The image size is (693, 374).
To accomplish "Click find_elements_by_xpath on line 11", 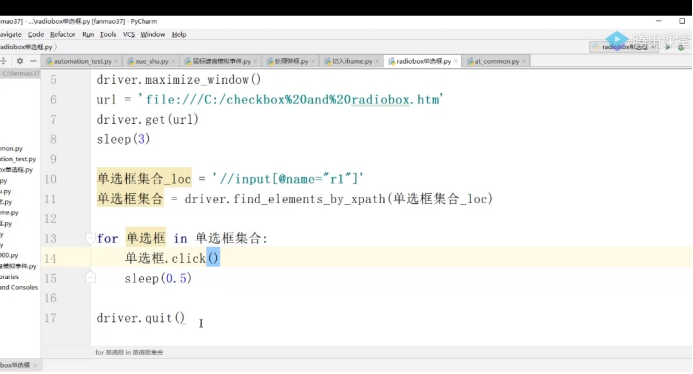I will (310, 199).
